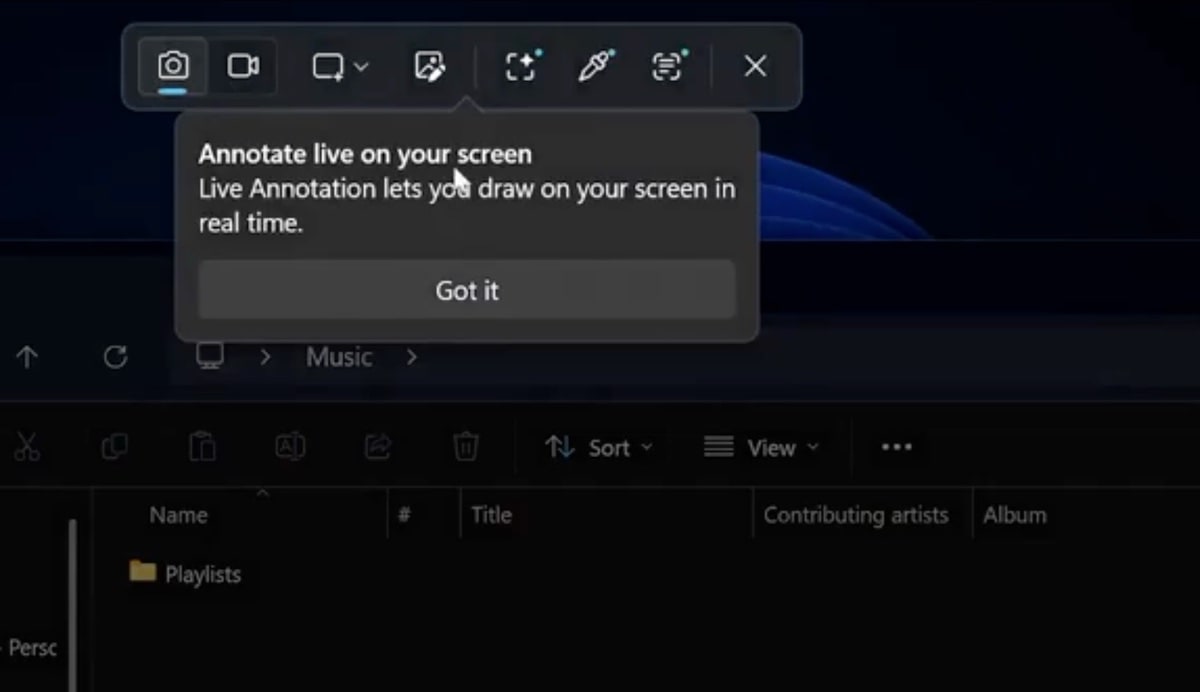The width and height of the screenshot is (1200, 692).
Task: Open the Sort dropdown menu
Action: click(598, 448)
